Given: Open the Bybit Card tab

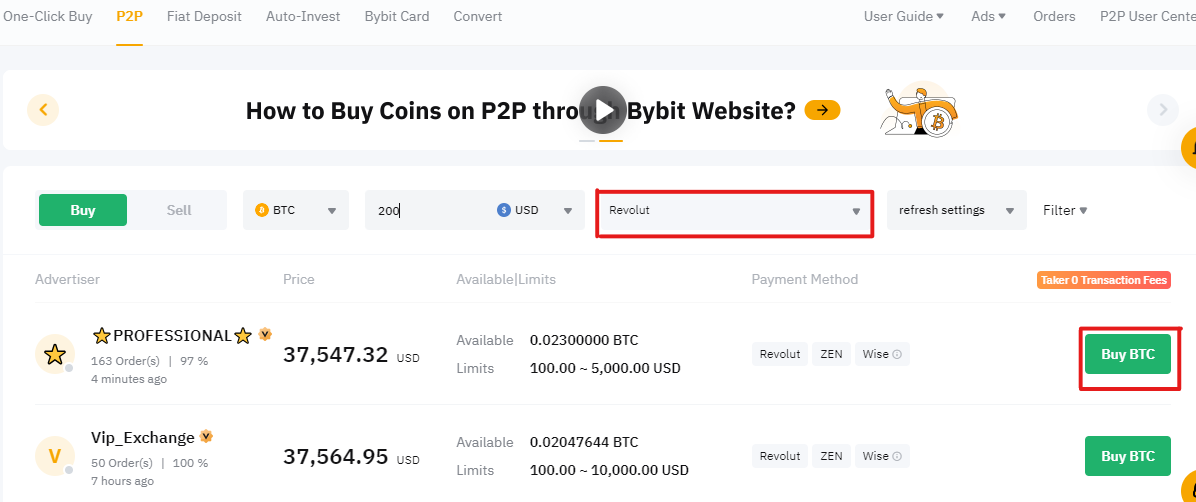Looking at the screenshot, I should pos(397,16).
